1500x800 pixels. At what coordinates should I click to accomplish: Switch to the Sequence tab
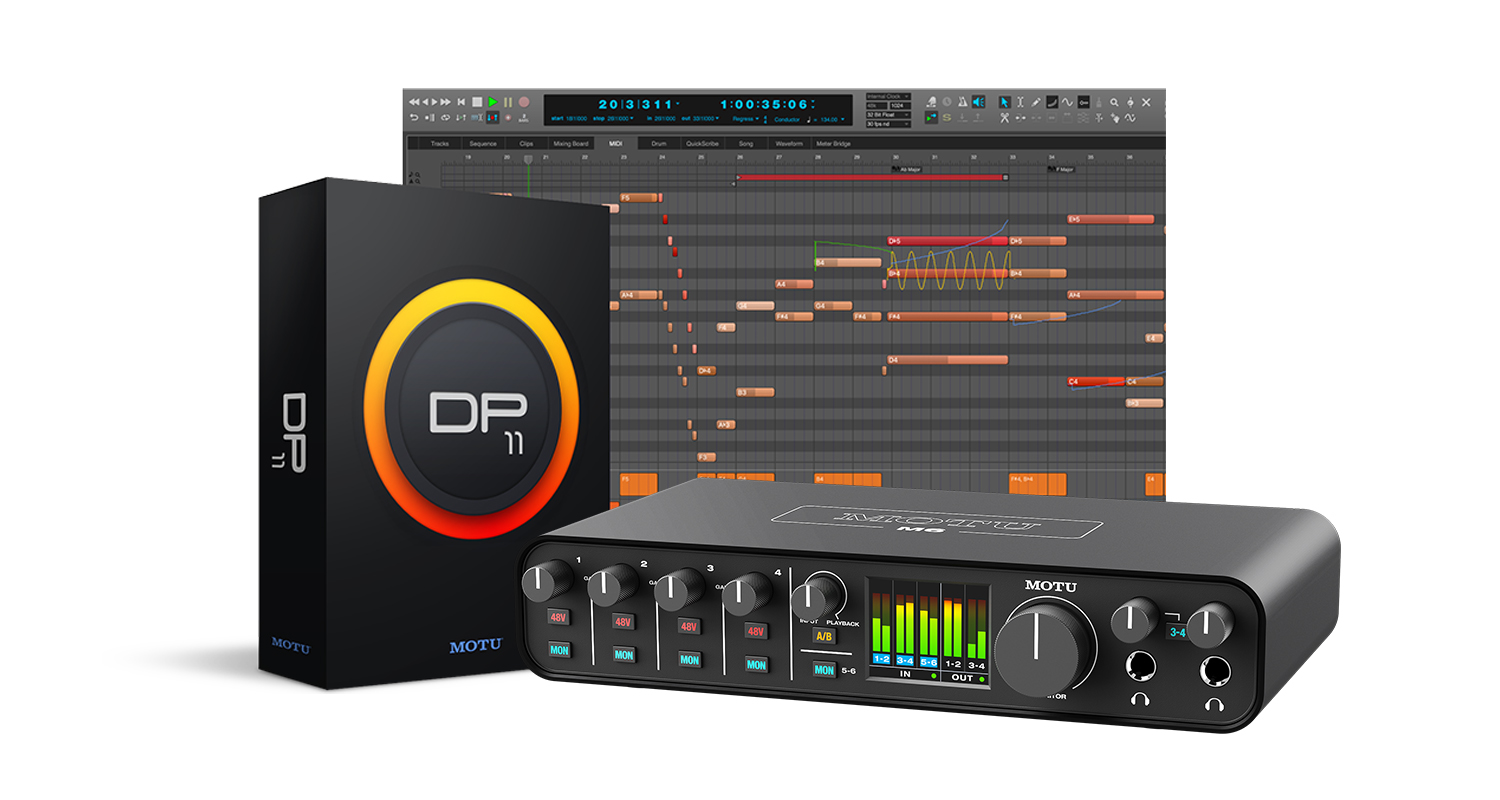(x=483, y=144)
